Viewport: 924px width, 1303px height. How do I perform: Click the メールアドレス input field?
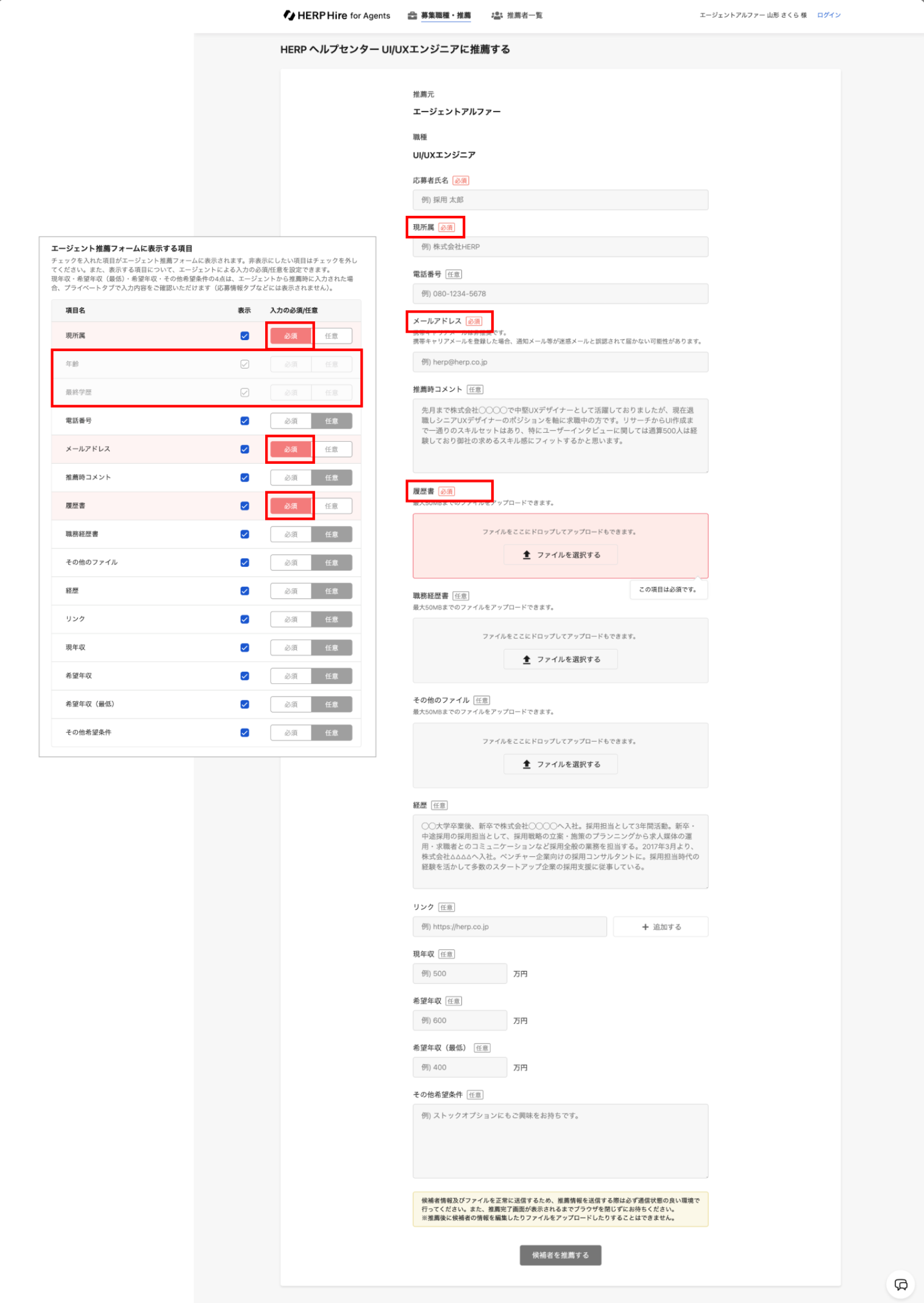point(560,362)
